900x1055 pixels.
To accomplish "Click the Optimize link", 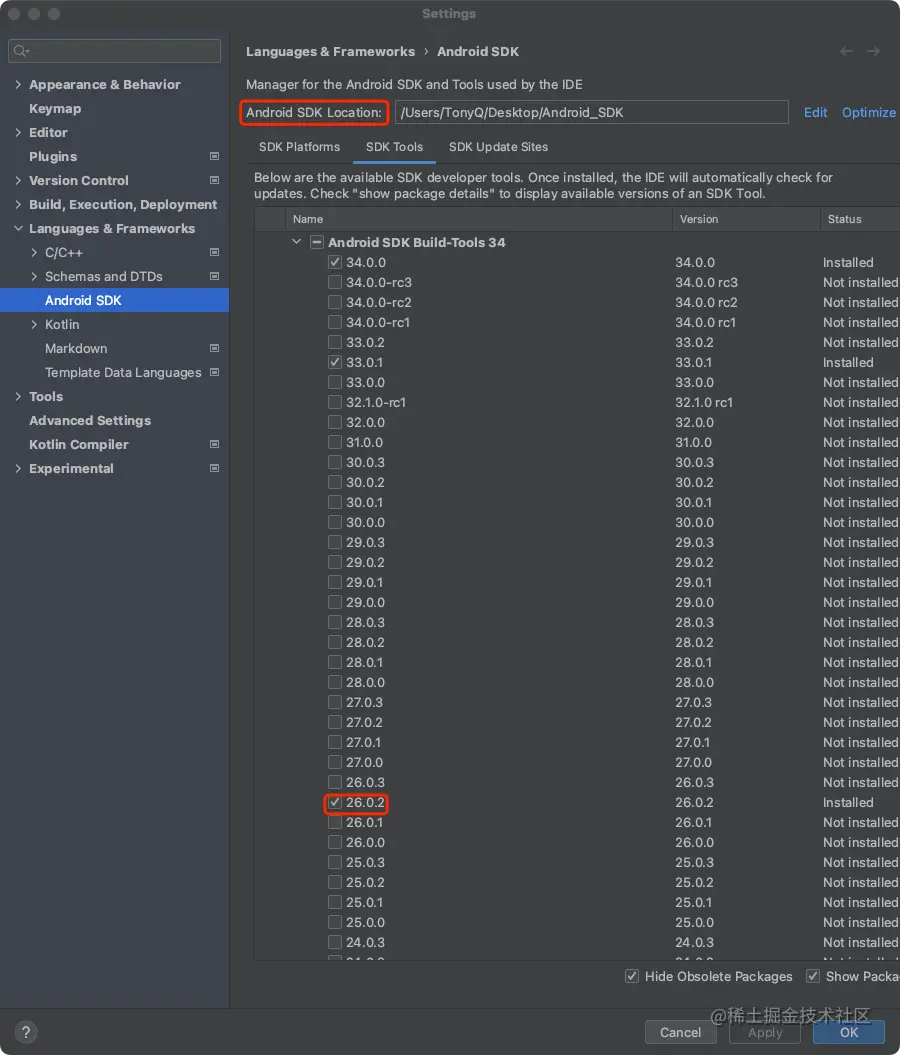I will point(869,112).
